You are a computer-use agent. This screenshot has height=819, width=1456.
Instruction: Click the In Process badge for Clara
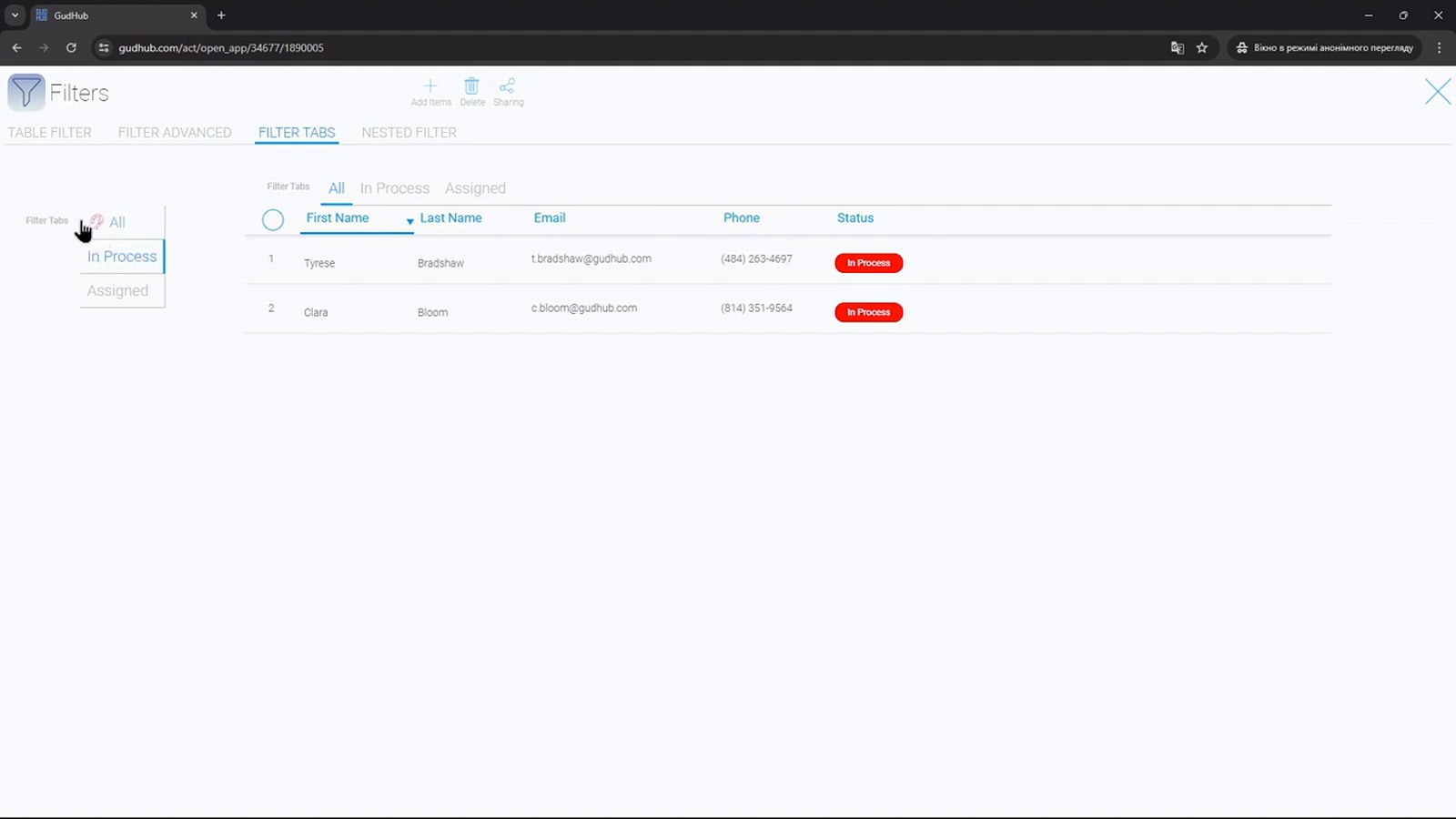[869, 312]
